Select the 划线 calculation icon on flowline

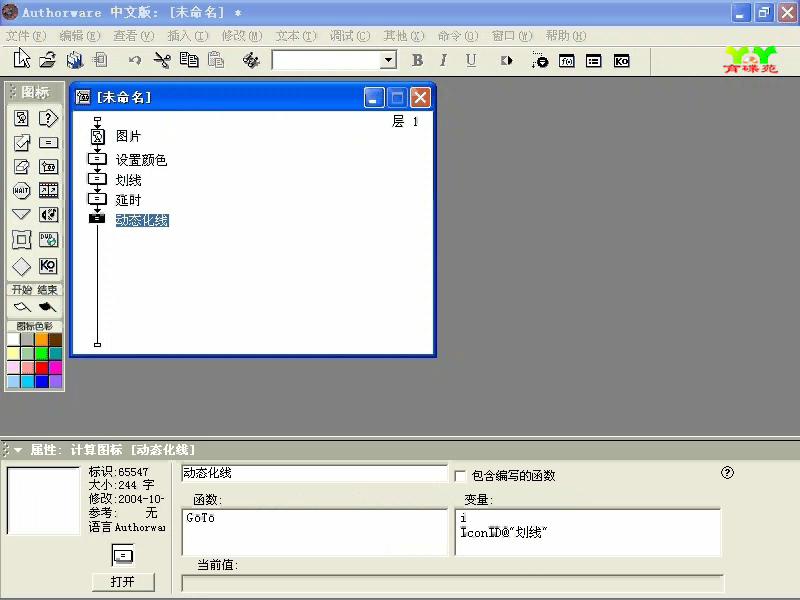[x=97, y=179]
